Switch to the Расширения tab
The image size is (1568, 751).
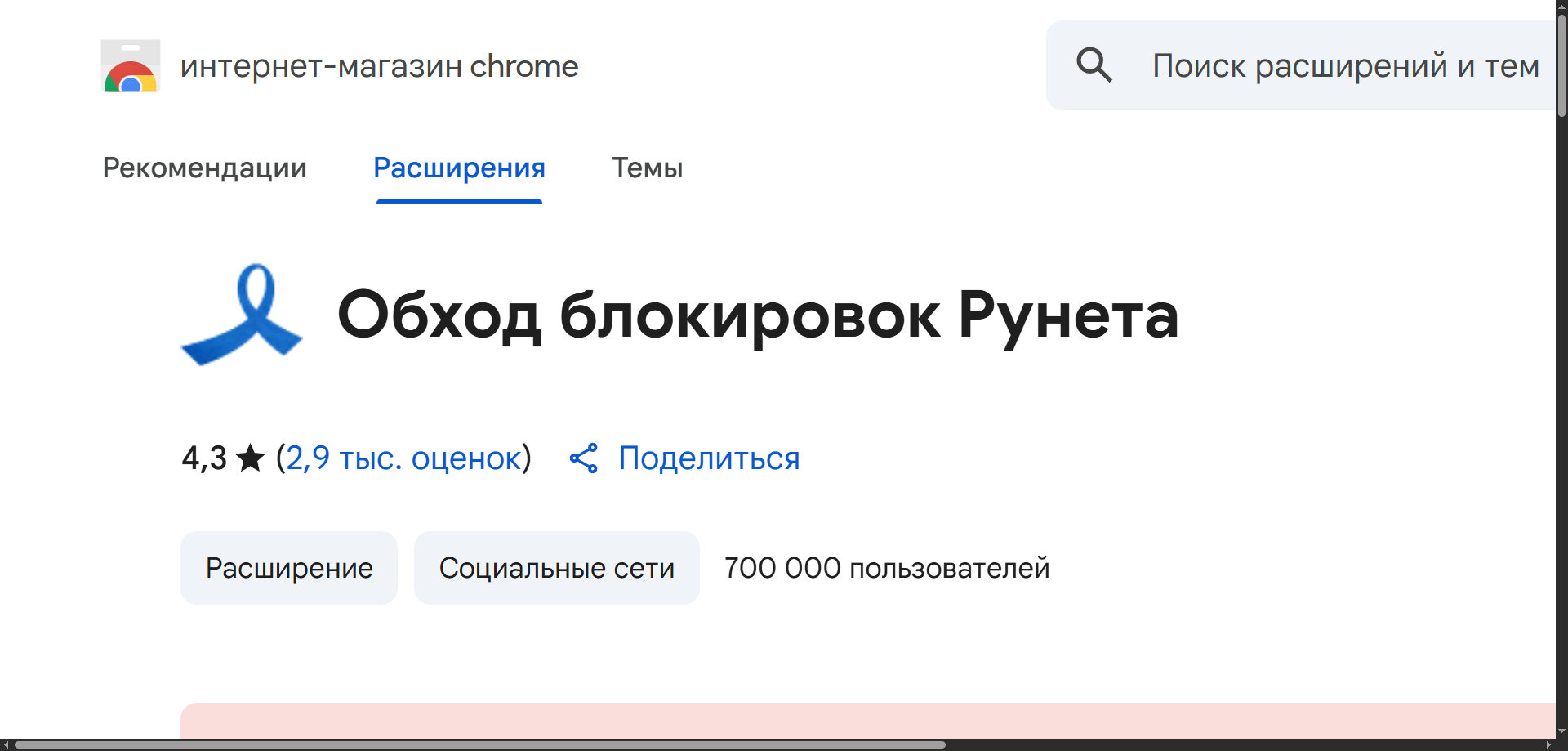[x=459, y=168]
